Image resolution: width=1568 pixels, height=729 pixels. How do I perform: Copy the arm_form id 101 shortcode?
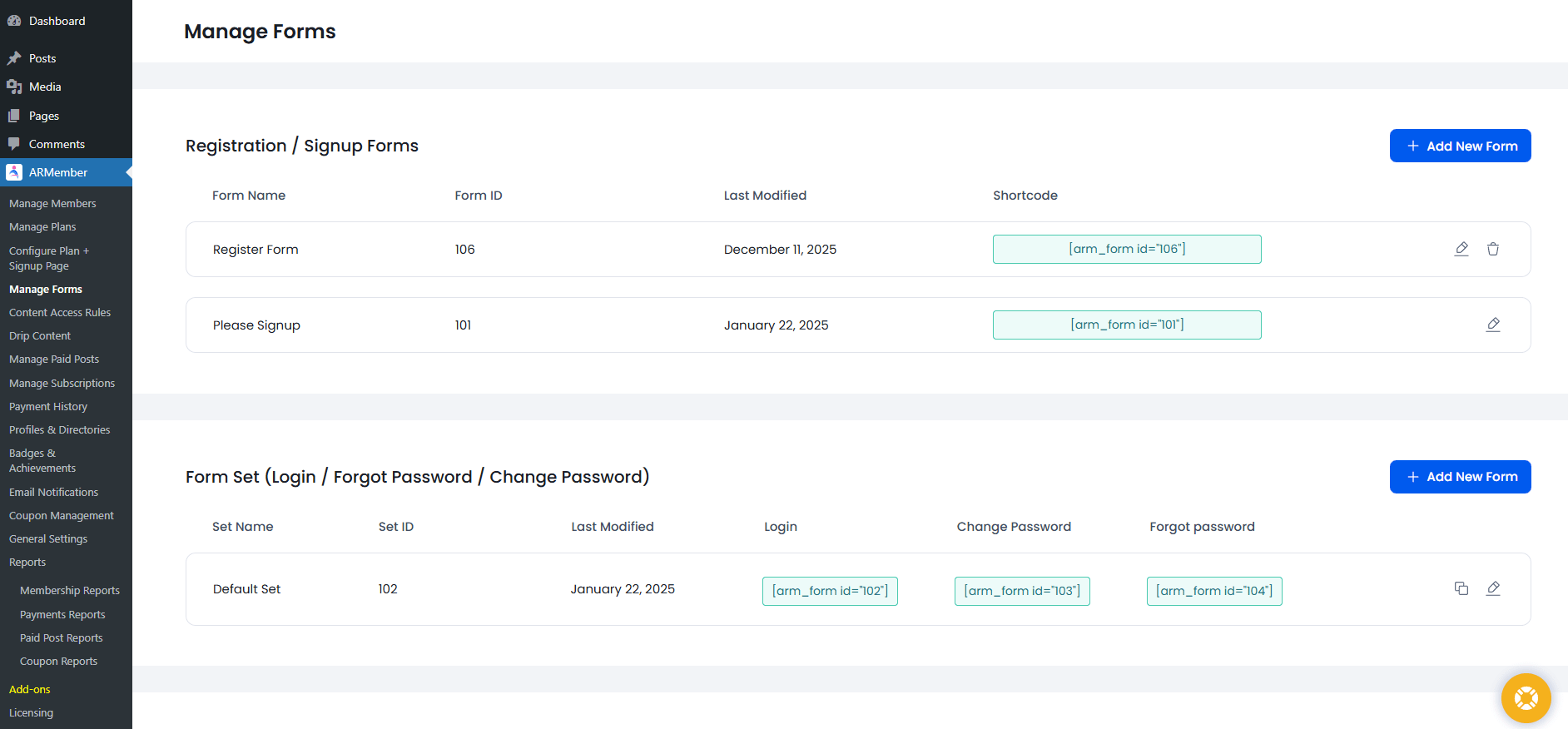[1127, 325]
